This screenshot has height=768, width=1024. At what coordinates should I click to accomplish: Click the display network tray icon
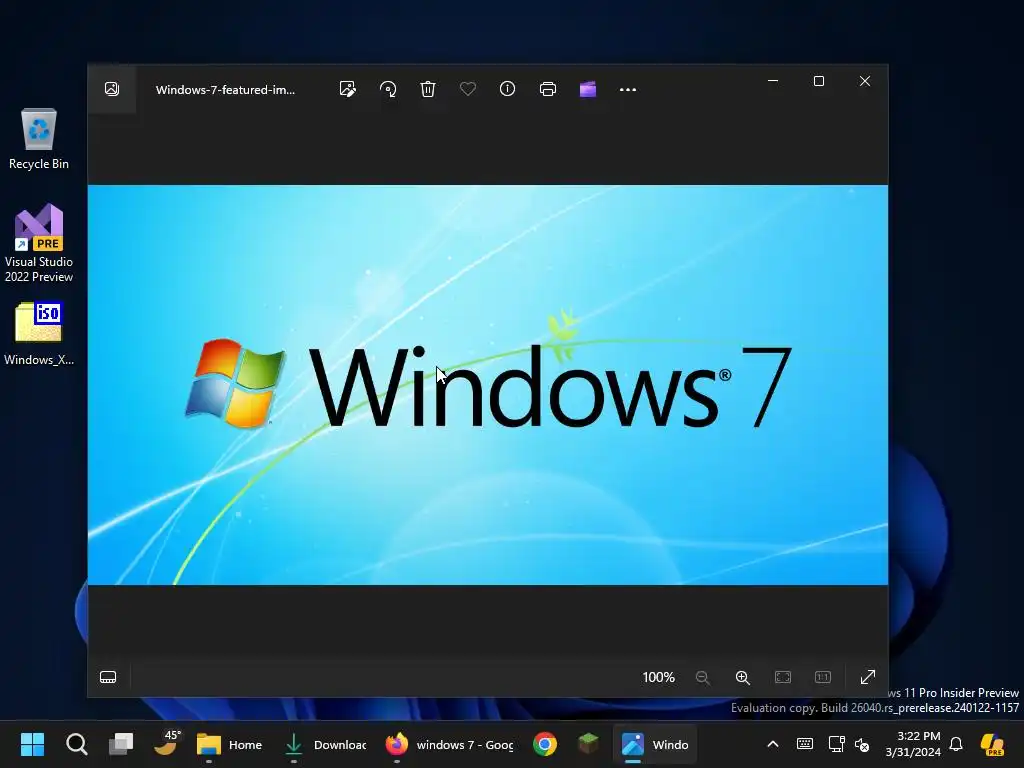pos(836,744)
